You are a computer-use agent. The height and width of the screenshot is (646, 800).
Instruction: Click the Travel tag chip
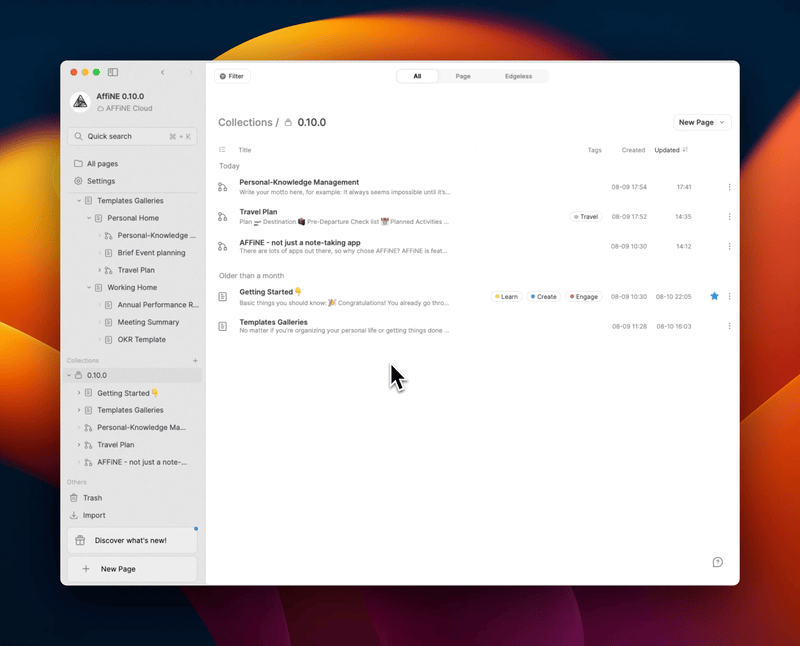(x=586, y=217)
